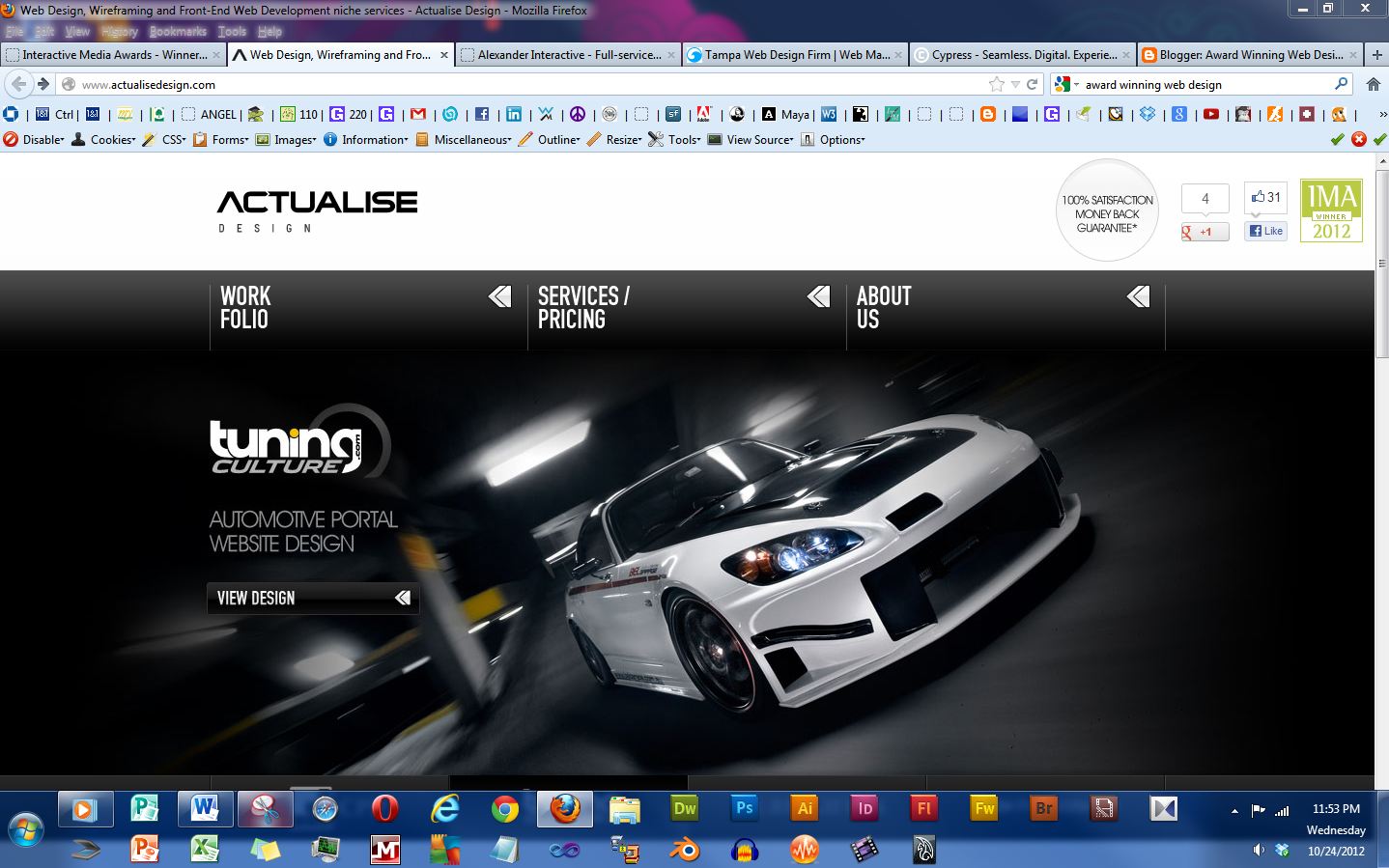
Task: Switch to the Blogger Award Winning Web Design tab
Action: [1249, 55]
